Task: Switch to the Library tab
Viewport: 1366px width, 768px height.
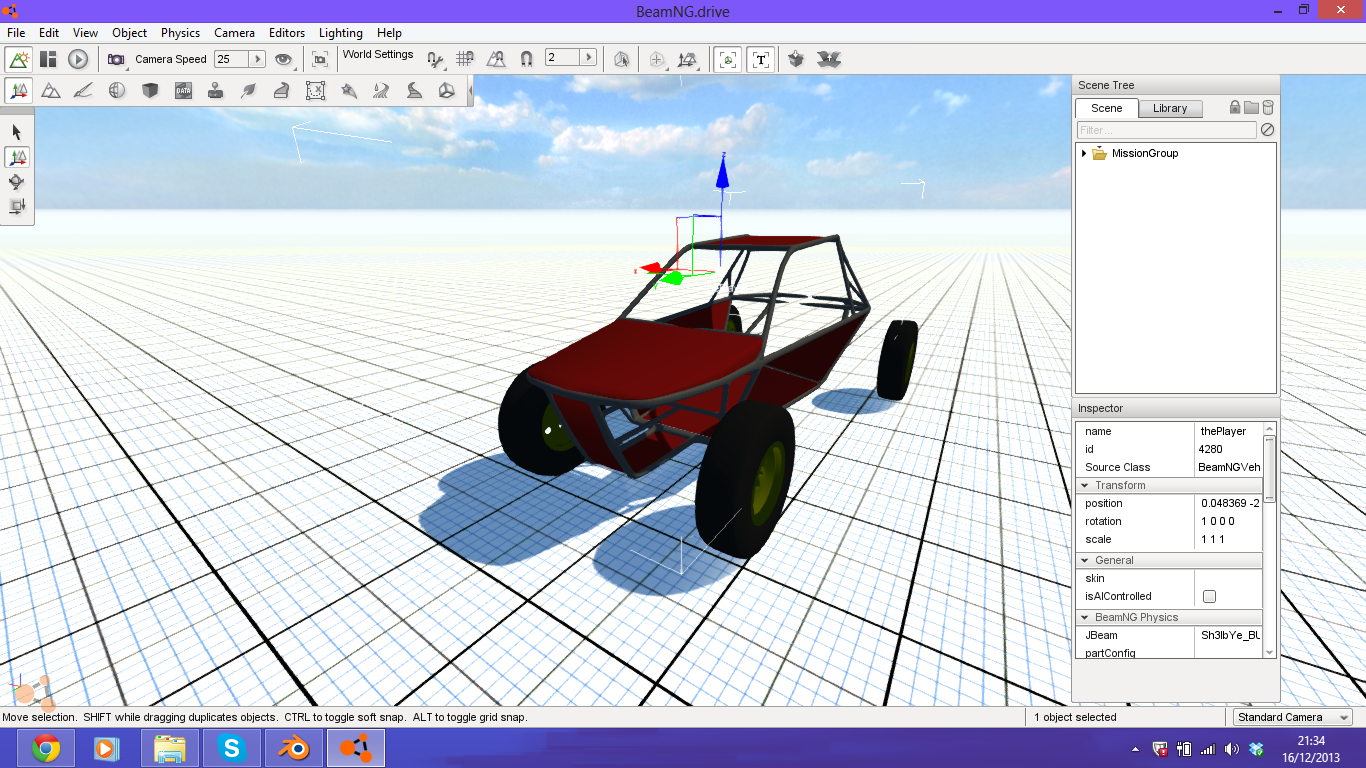Action: [x=1170, y=109]
